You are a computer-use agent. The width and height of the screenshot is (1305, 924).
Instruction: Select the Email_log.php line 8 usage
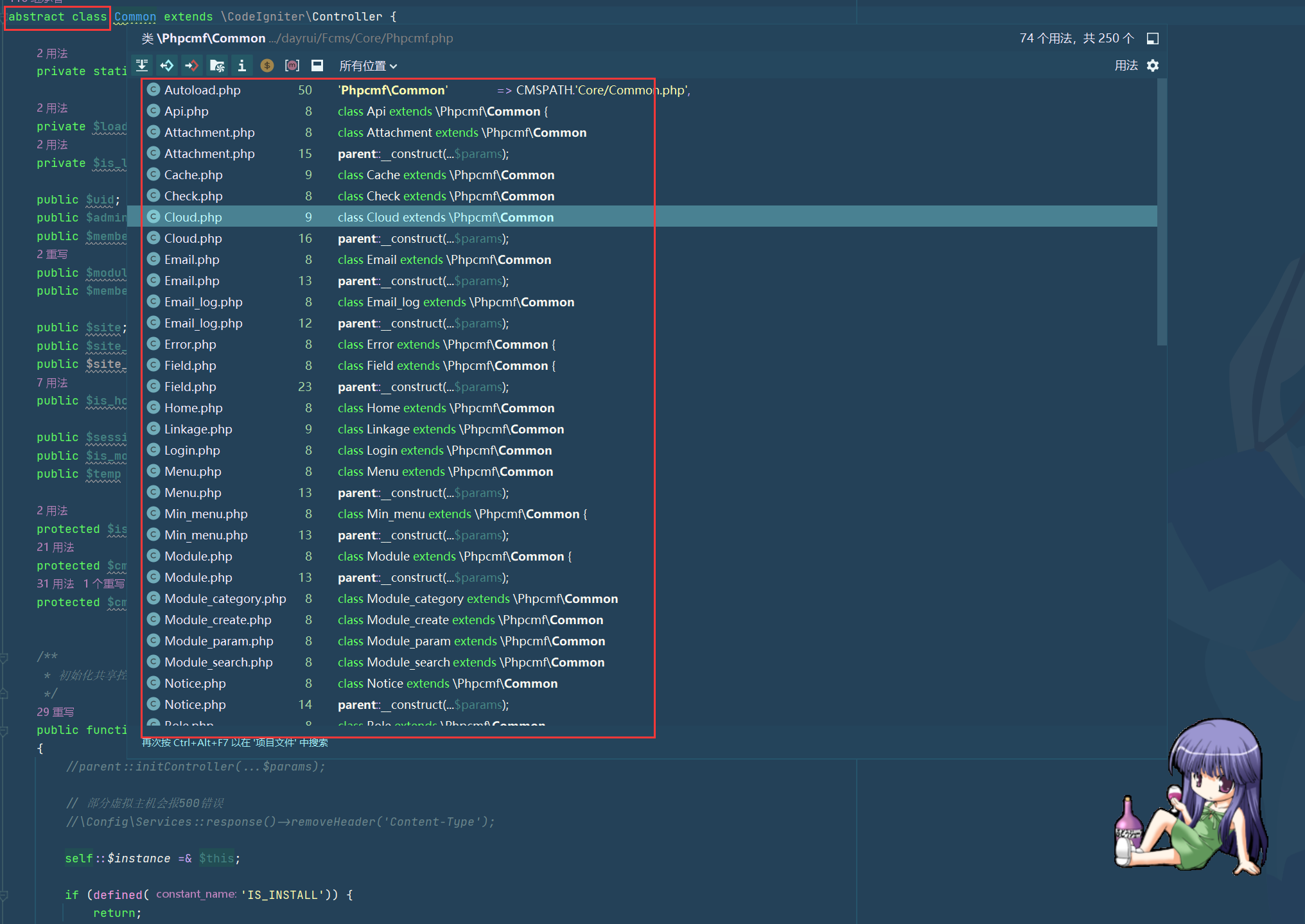tap(642, 302)
